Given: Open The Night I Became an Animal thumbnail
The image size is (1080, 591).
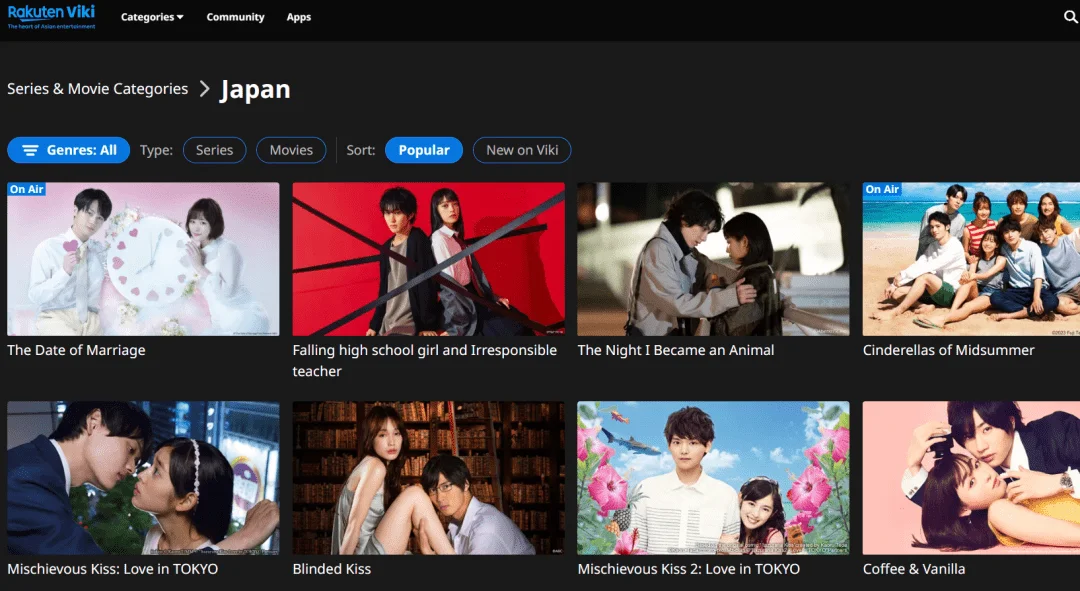Looking at the screenshot, I should click(713, 259).
